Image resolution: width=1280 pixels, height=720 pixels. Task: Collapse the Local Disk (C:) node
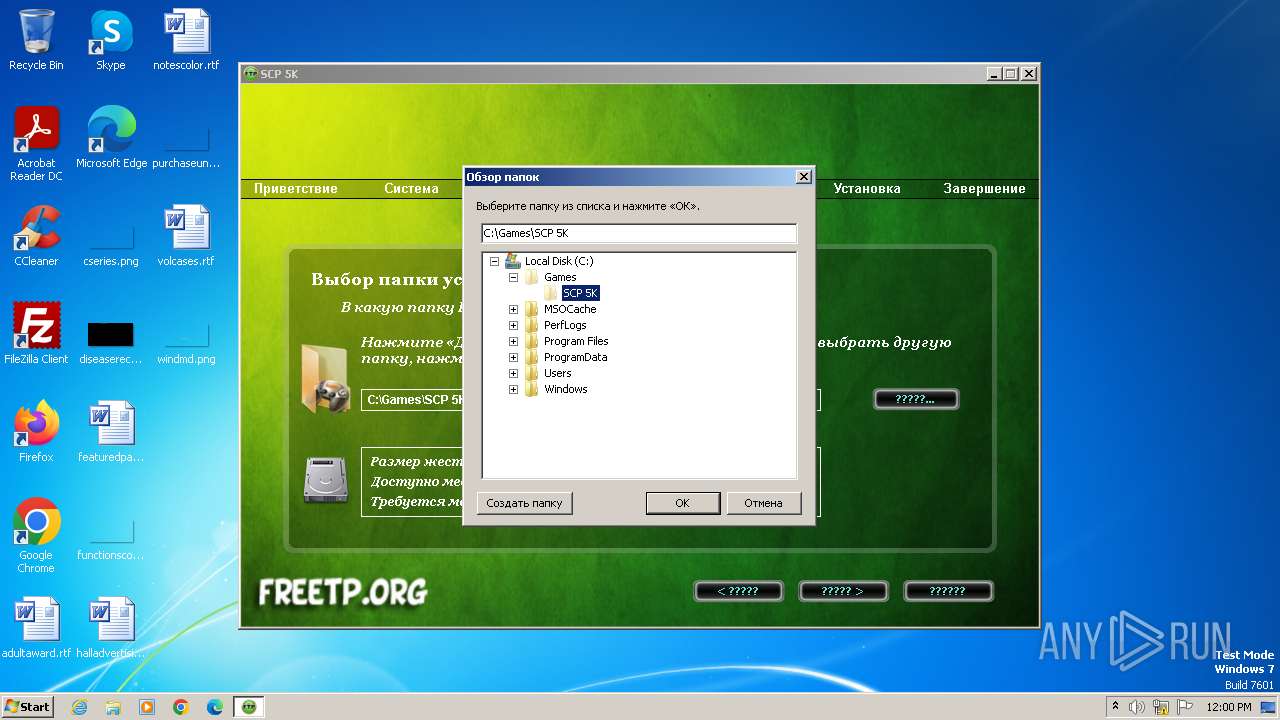(x=494, y=261)
